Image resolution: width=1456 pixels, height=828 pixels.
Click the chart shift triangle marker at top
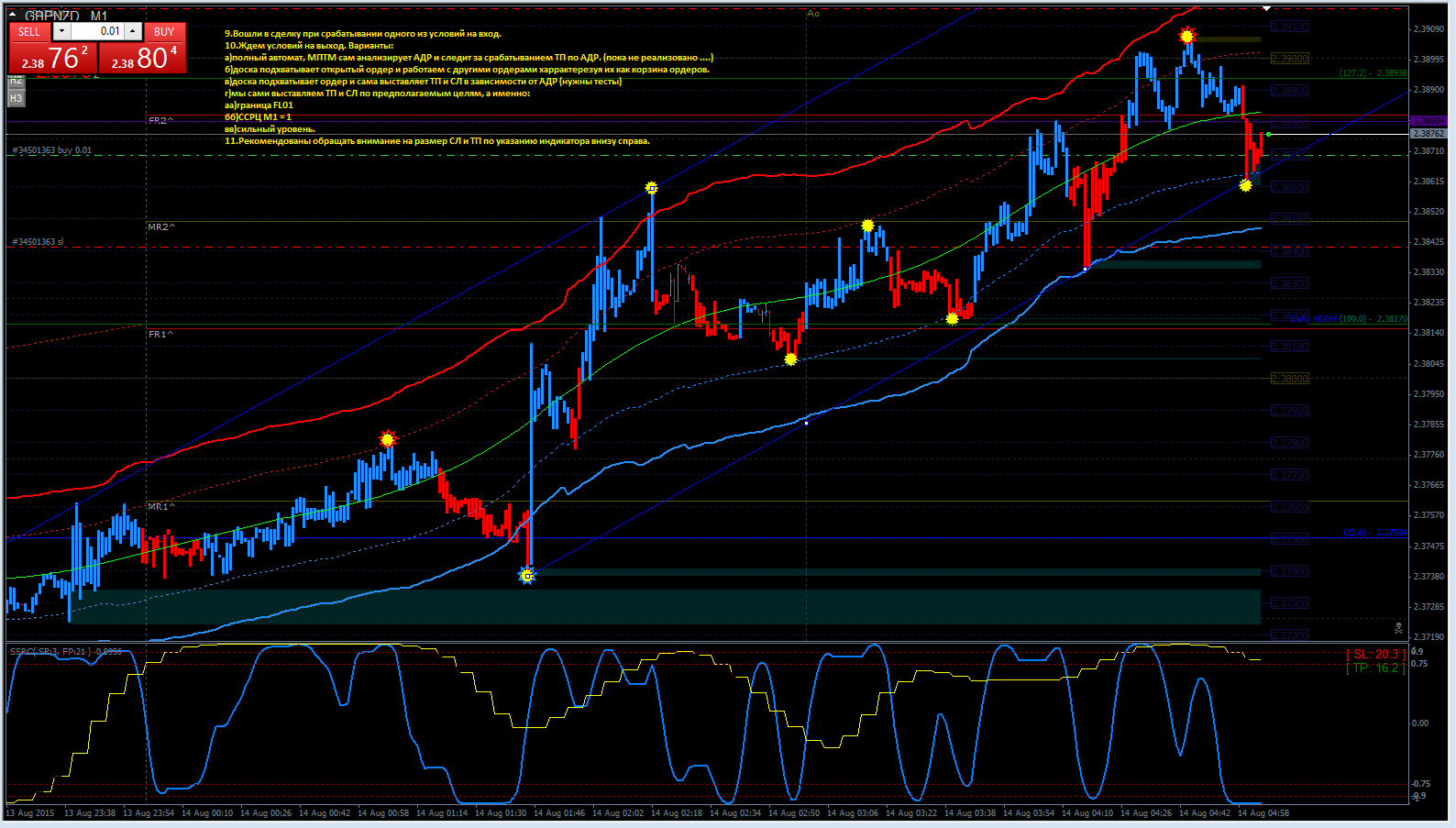[1266, 8]
